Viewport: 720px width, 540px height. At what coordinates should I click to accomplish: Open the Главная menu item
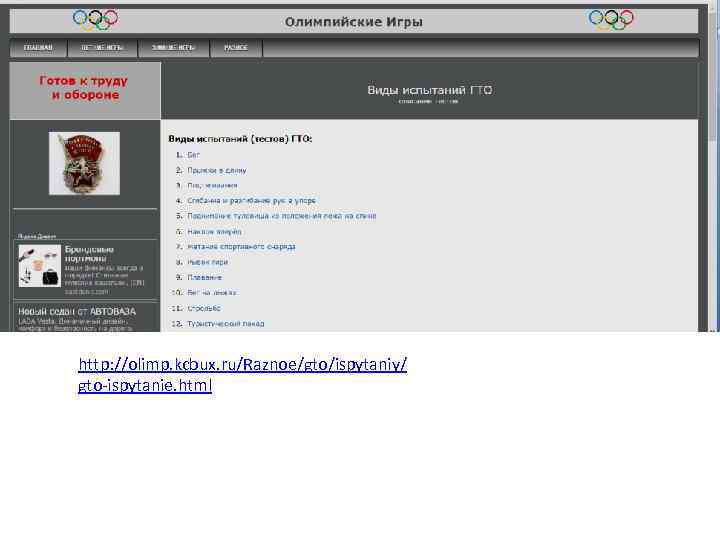(38, 48)
